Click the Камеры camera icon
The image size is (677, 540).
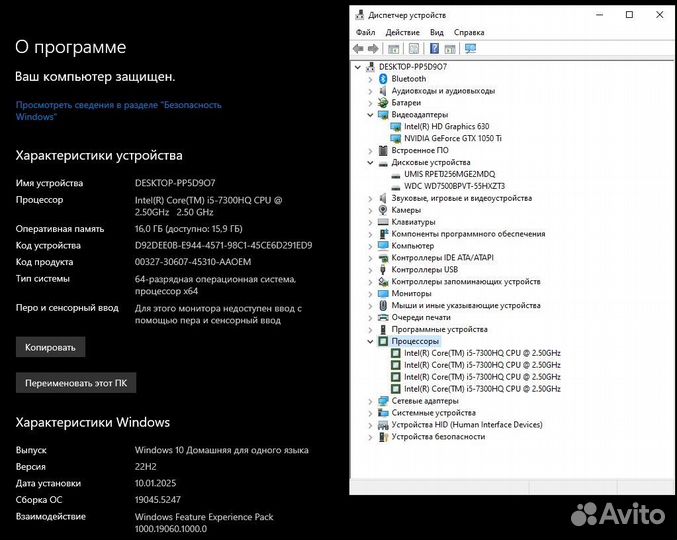[383, 210]
